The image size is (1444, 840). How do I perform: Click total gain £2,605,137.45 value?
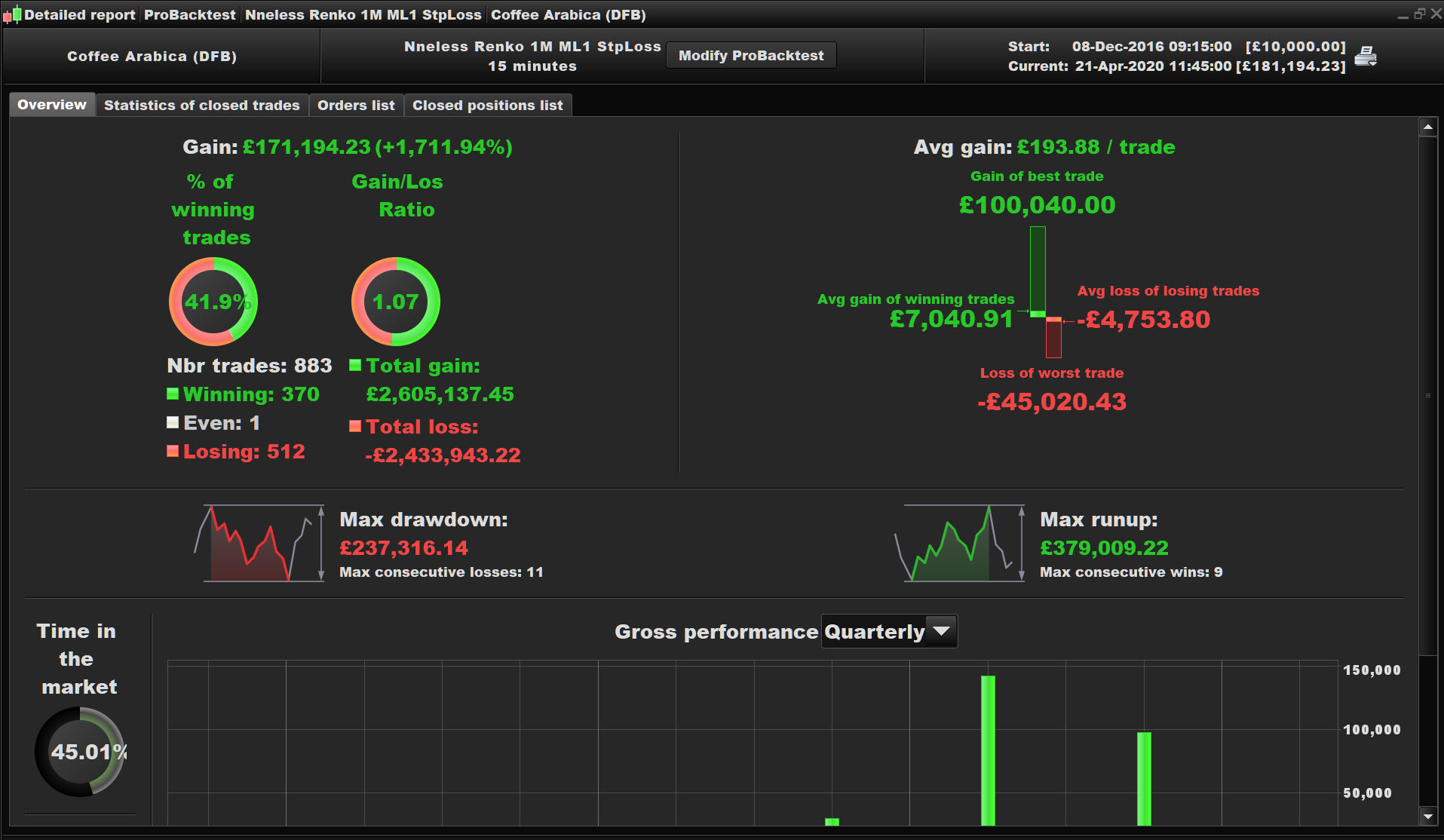coord(440,394)
